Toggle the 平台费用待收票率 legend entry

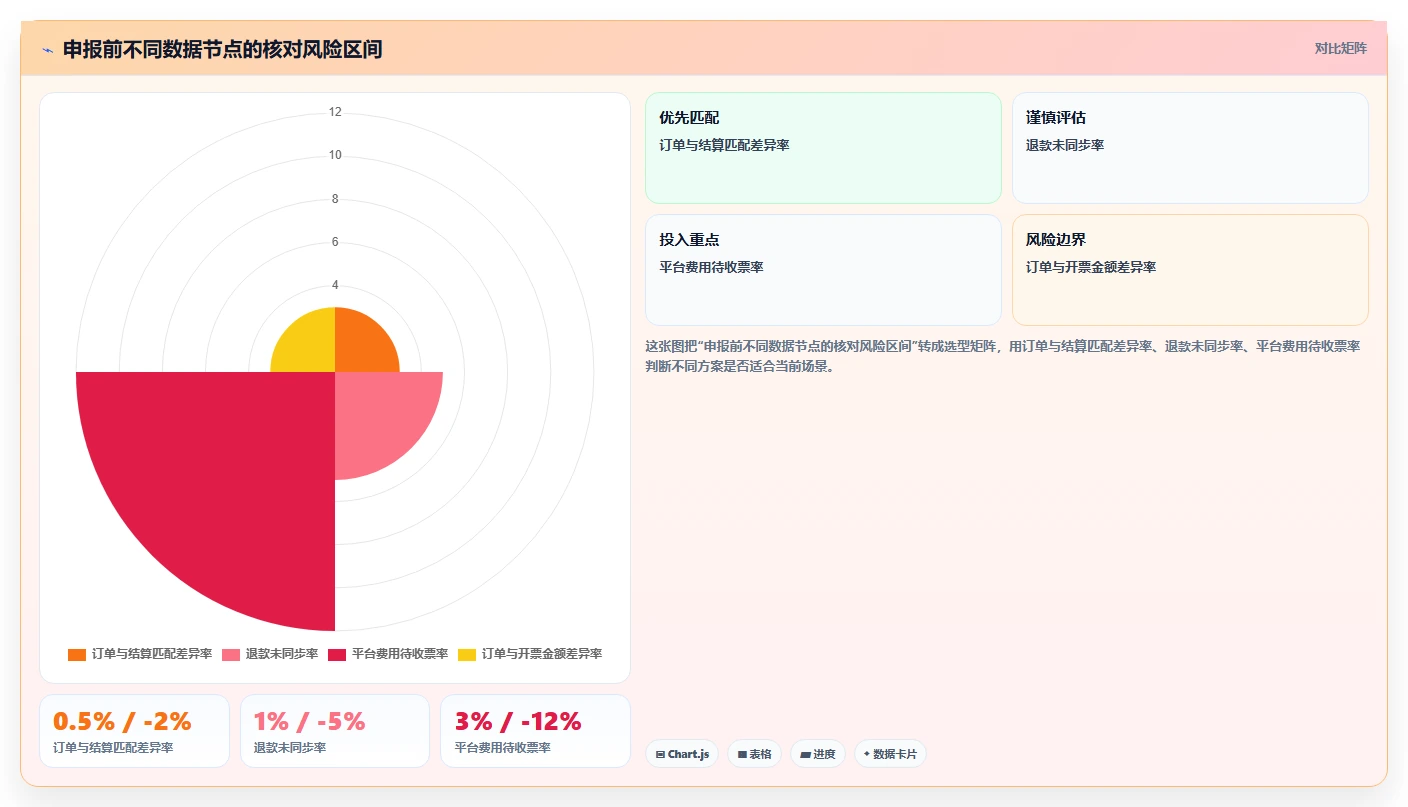point(388,654)
